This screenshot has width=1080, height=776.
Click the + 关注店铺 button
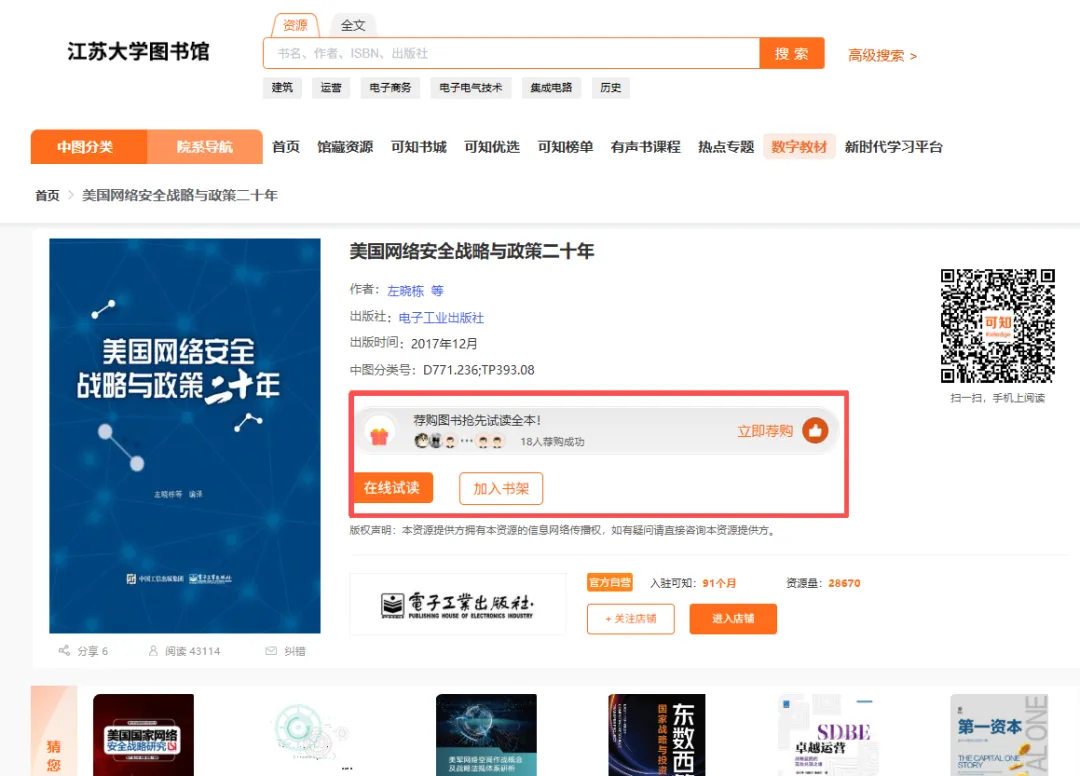pyautogui.click(x=630, y=618)
